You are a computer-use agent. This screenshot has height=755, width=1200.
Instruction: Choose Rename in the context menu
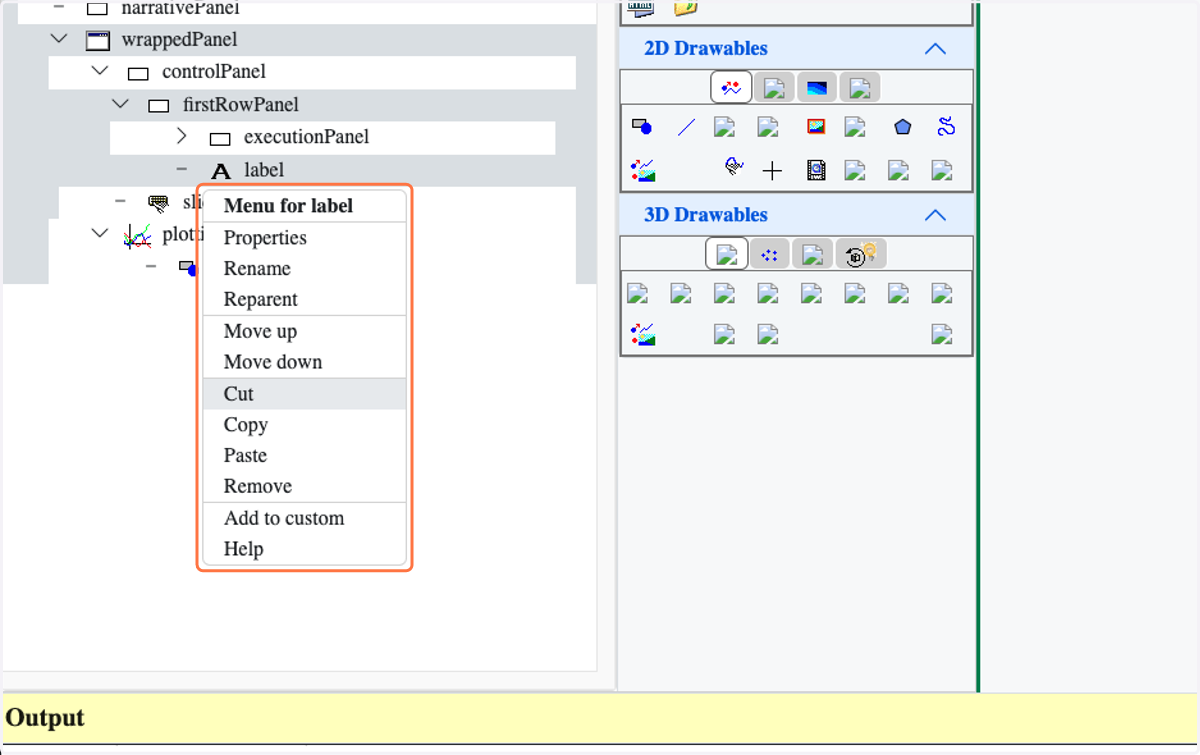[304, 269]
